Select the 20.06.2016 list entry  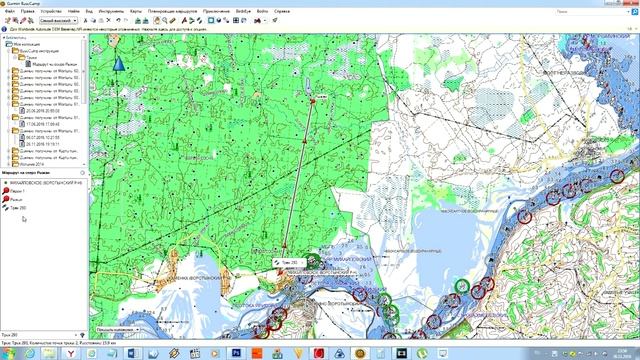(43, 111)
